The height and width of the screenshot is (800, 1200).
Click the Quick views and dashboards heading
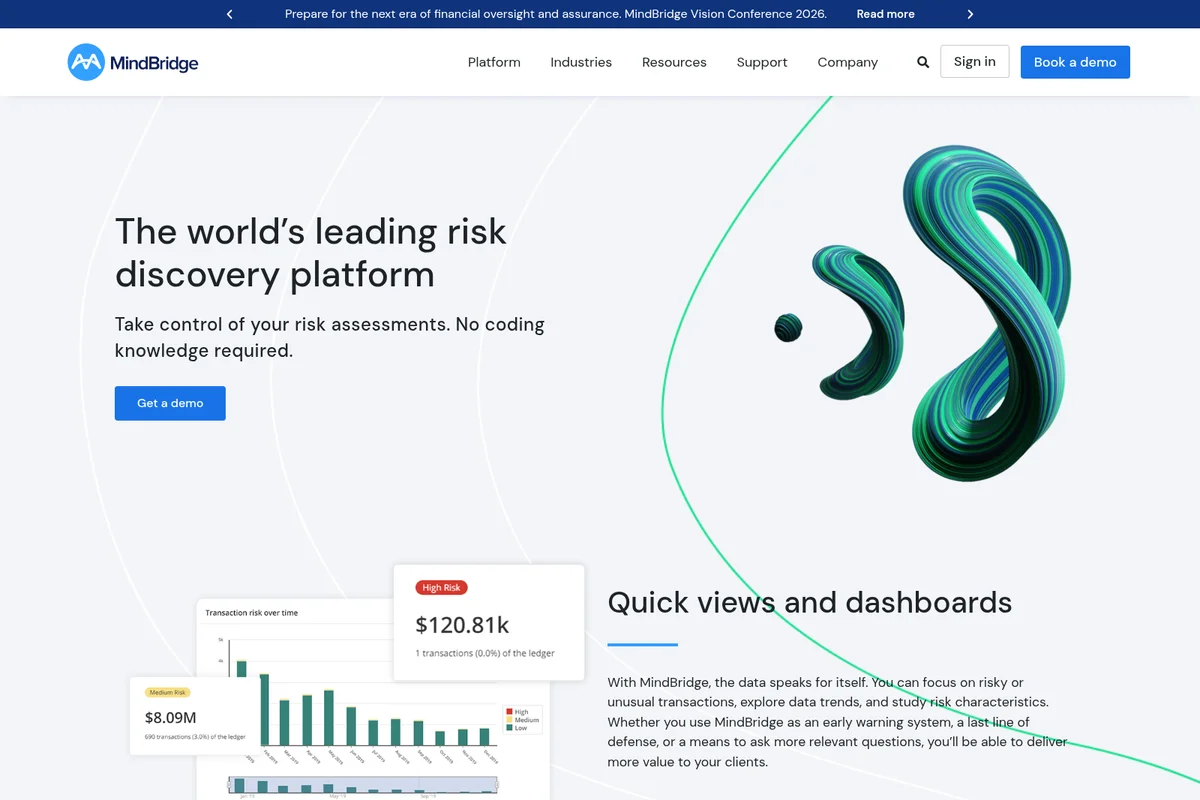click(810, 602)
